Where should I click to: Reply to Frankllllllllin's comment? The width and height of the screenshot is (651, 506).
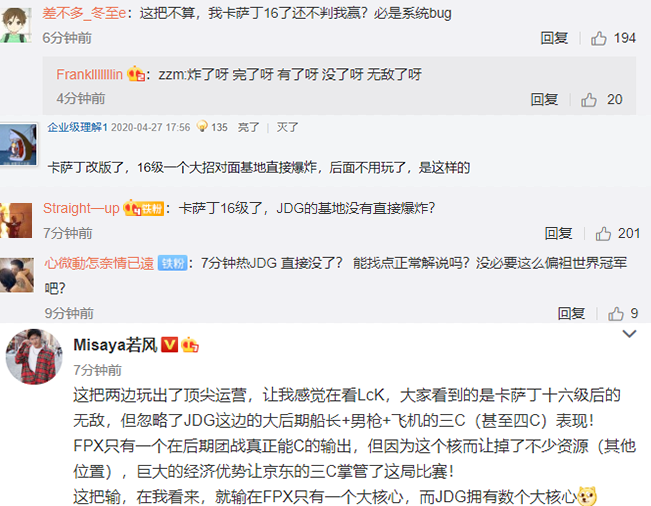(x=544, y=100)
